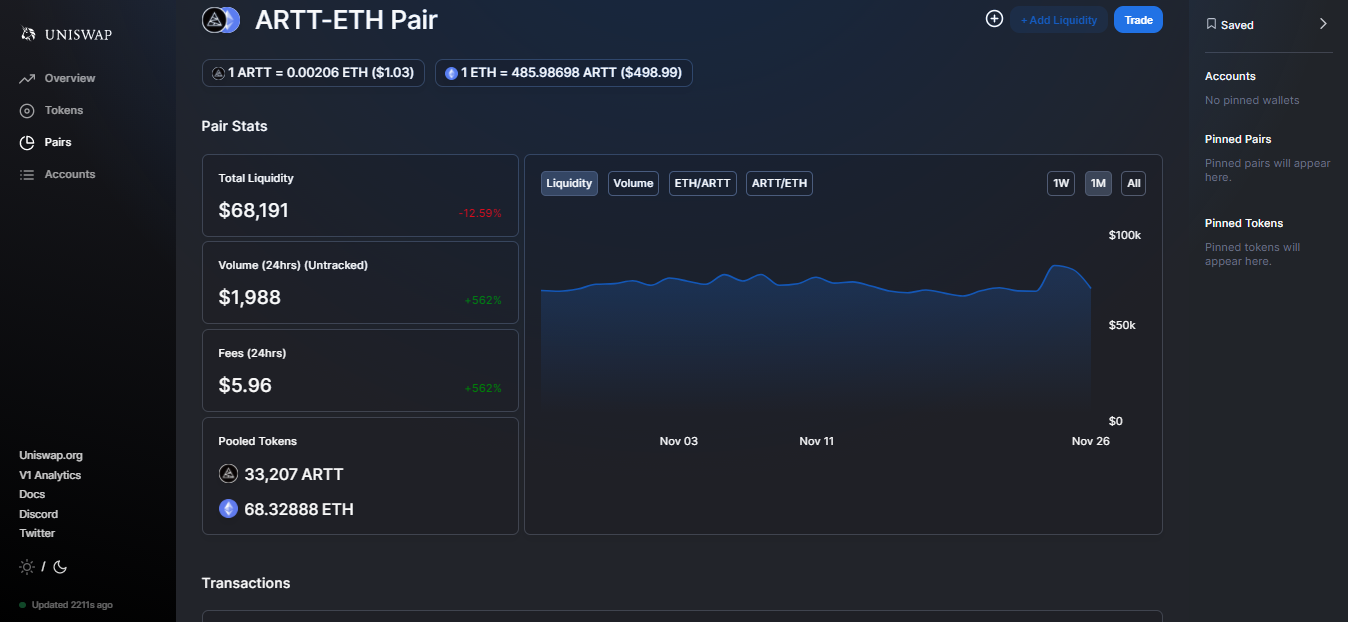Click the -12.59% liquidity change
Viewport: 1348px width, 622px height.
(480, 213)
